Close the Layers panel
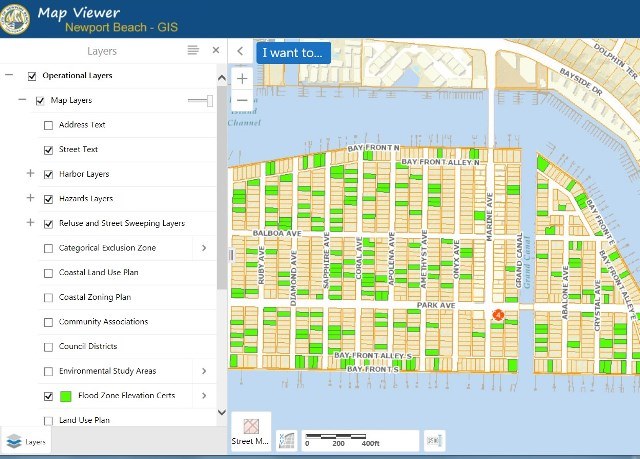 pyautogui.click(x=215, y=50)
